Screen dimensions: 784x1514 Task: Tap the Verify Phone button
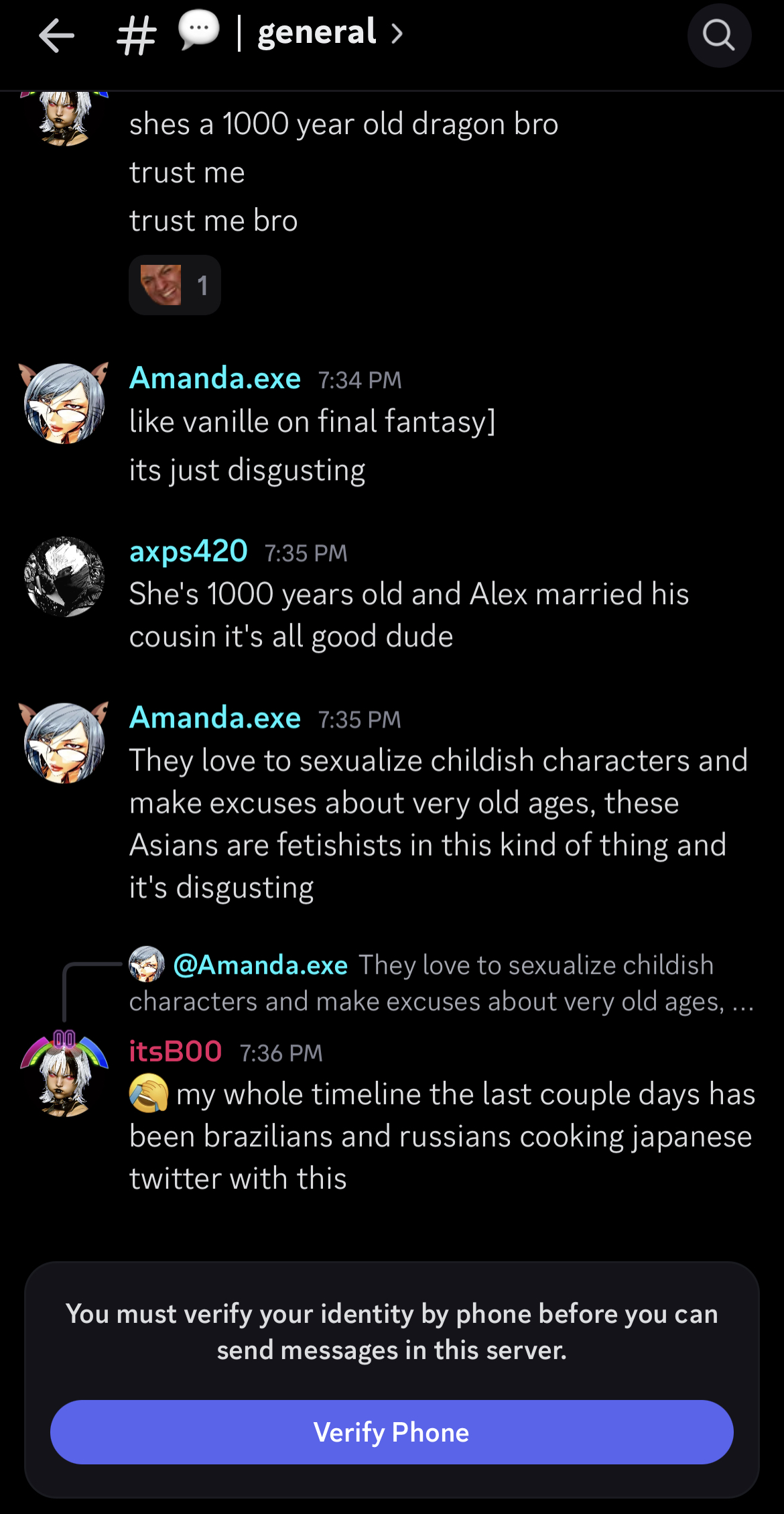pos(391,1432)
